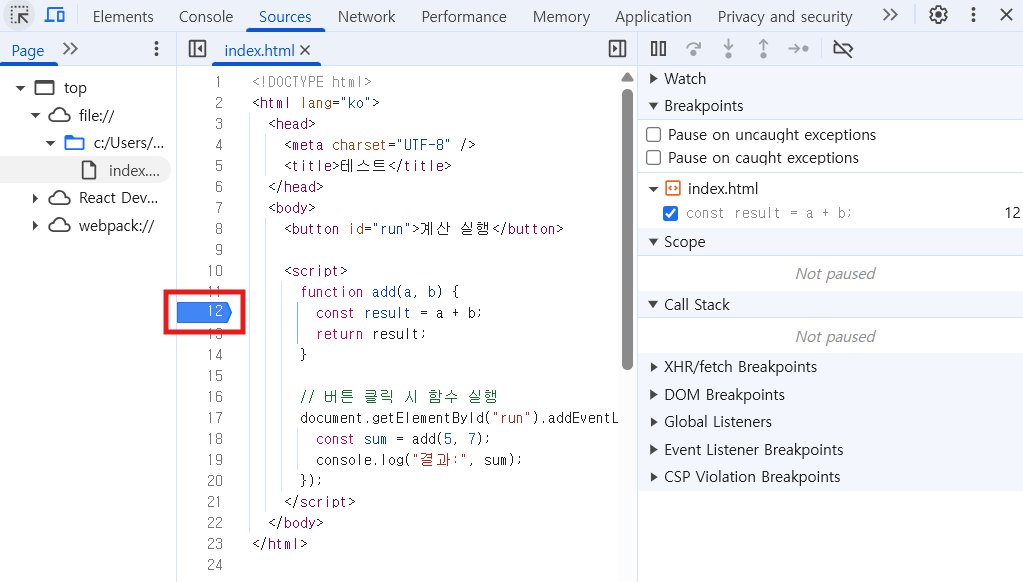Close the index.html editor tab
Viewport: 1023px width, 582px height.
click(x=305, y=50)
